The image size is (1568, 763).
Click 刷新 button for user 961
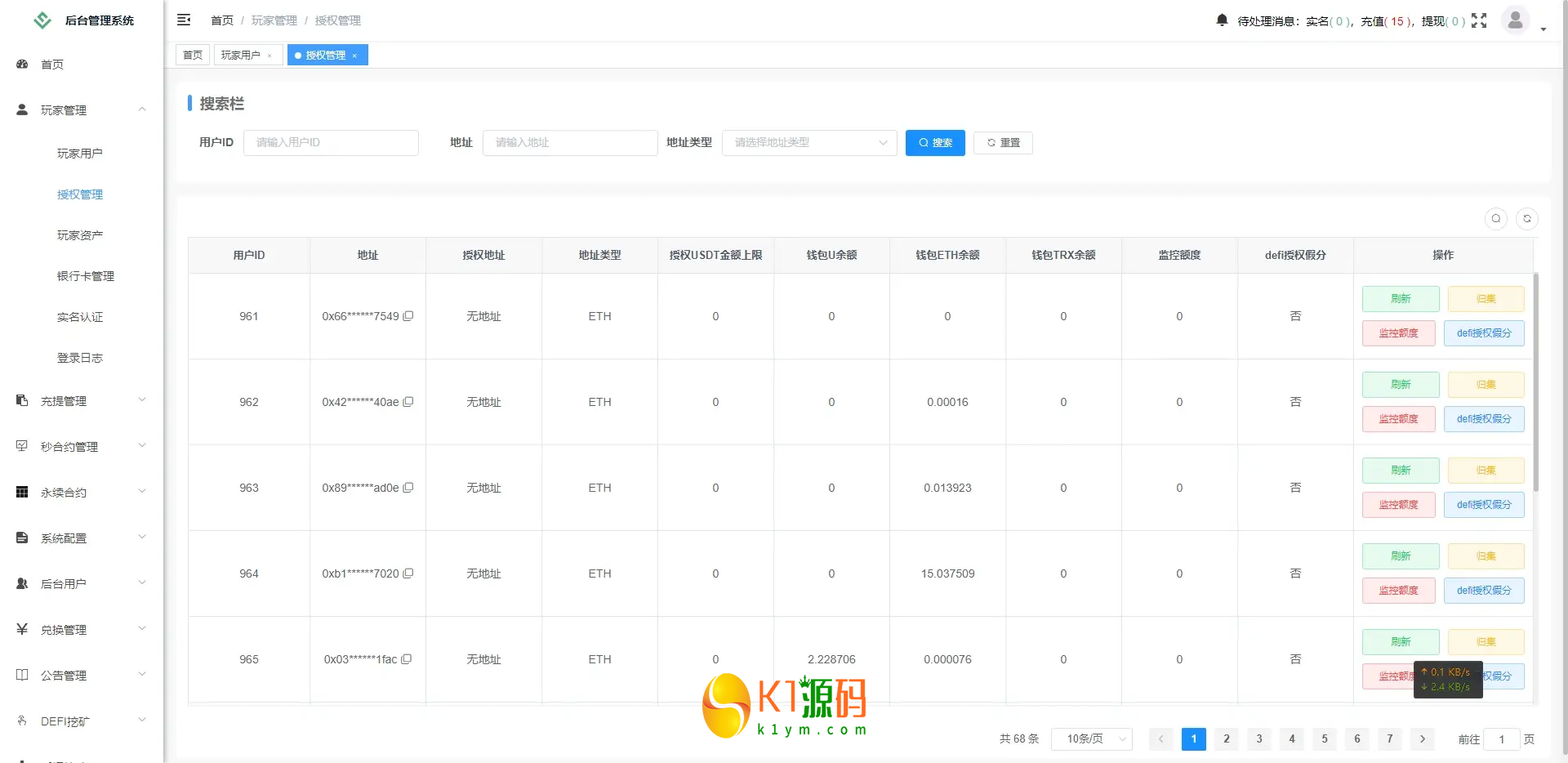(x=1401, y=299)
